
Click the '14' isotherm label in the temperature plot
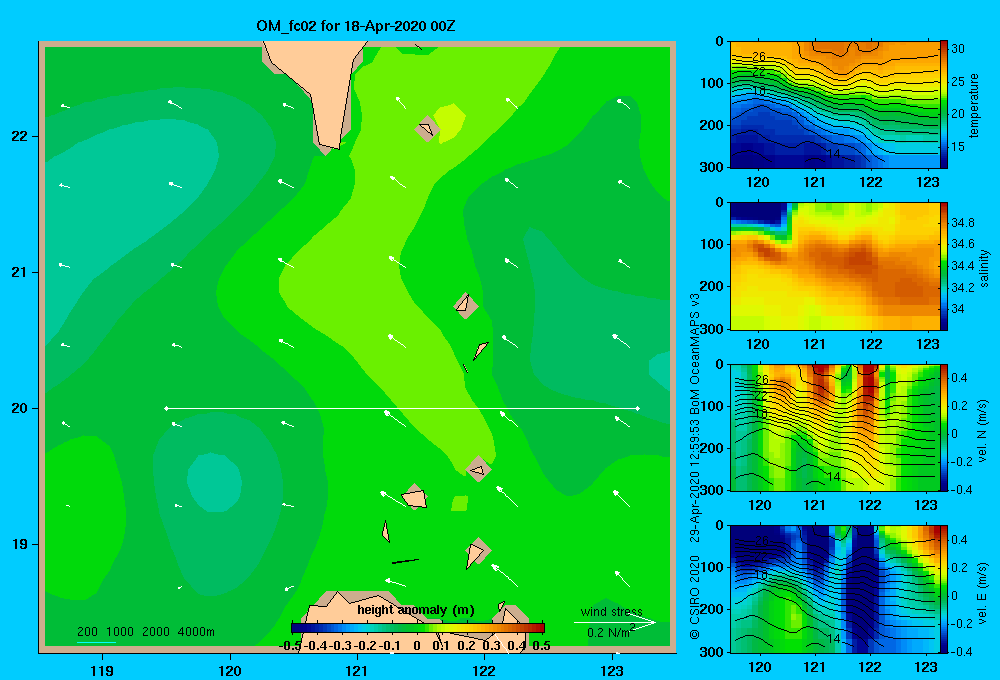tap(833, 154)
